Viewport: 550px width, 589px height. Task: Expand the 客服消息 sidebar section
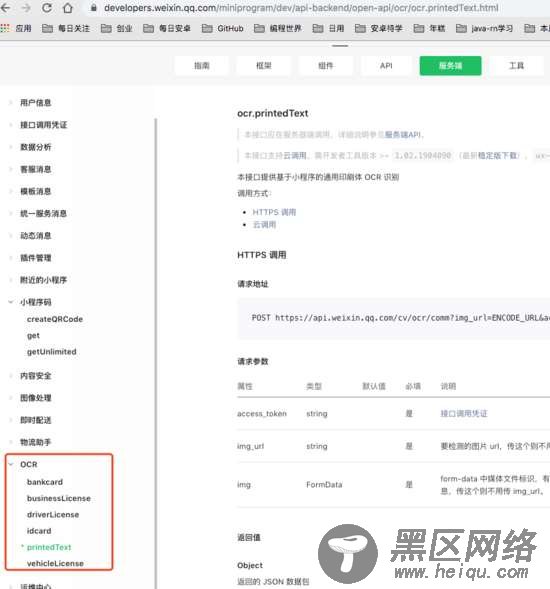pos(35,169)
